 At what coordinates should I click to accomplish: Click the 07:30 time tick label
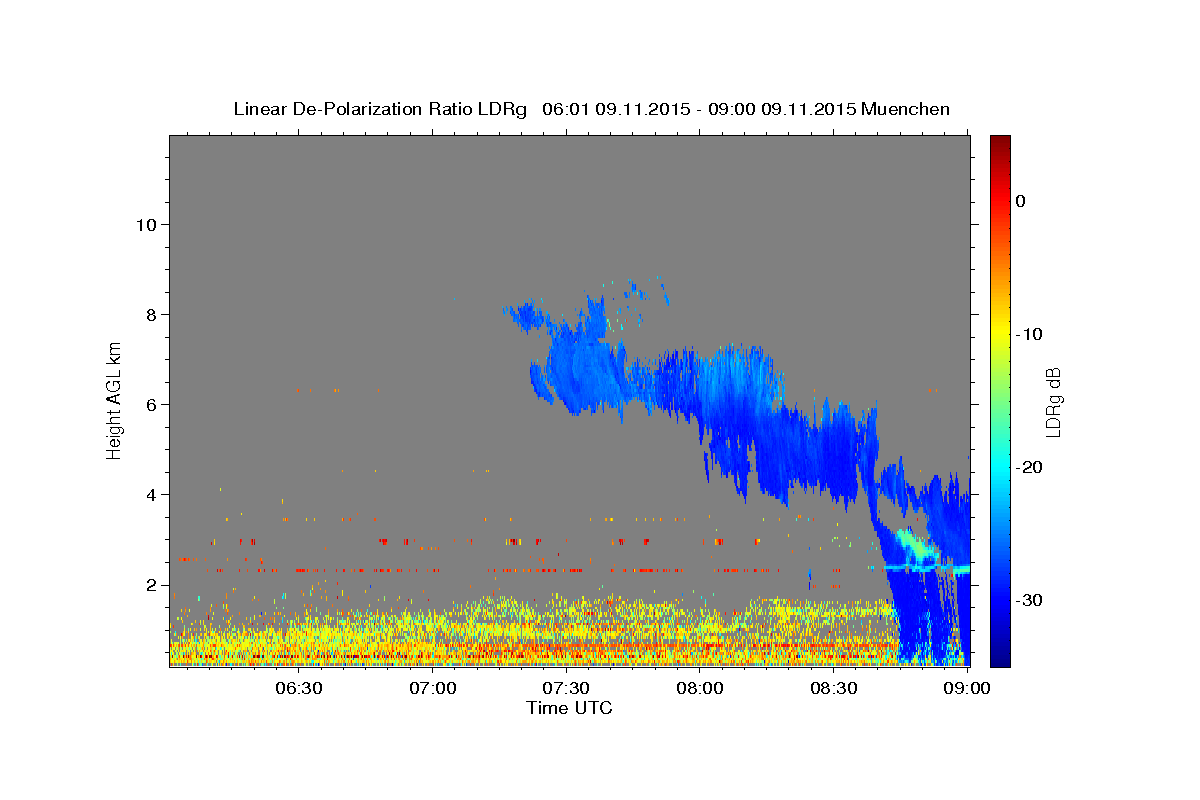(x=566, y=688)
